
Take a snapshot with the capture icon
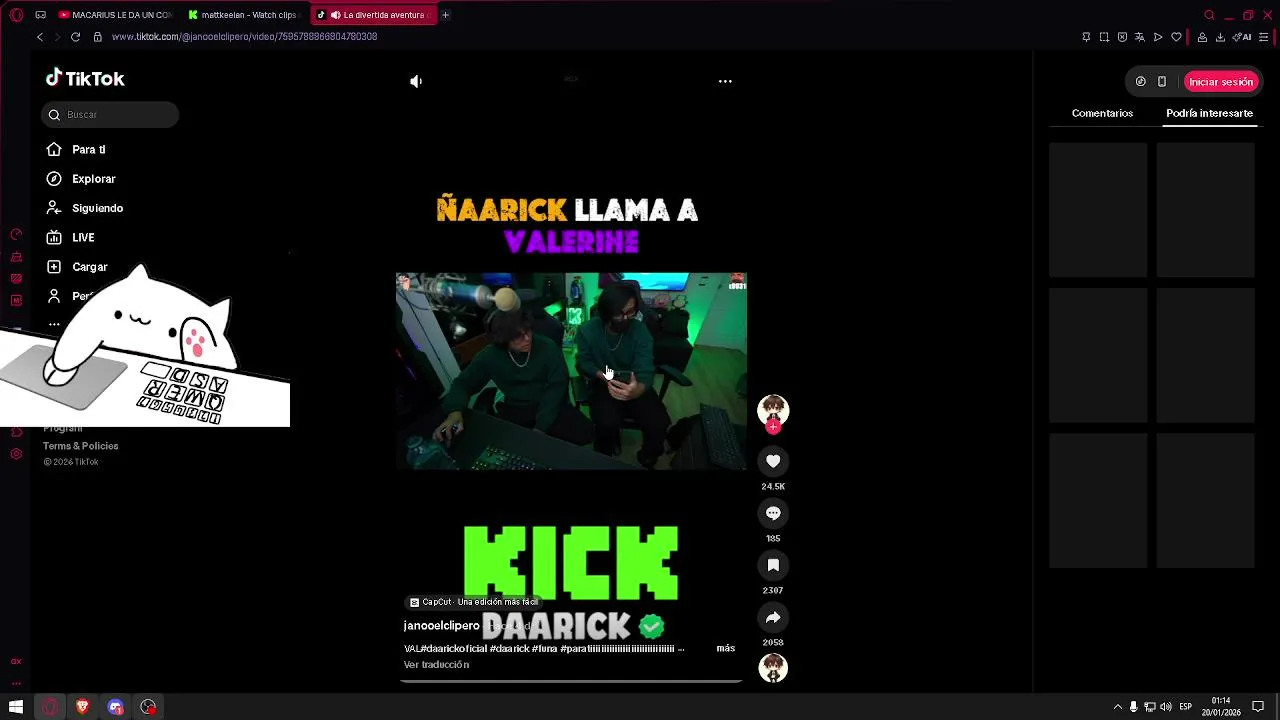1104,37
